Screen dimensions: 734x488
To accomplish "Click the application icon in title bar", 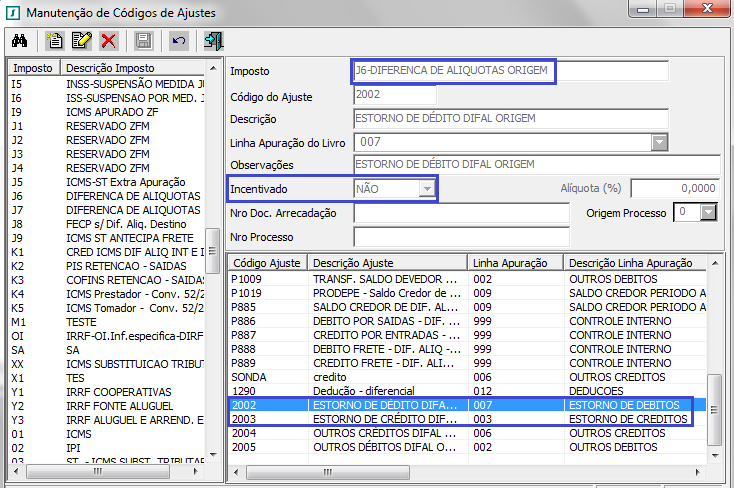I will pyautogui.click(x=12, y=12).
